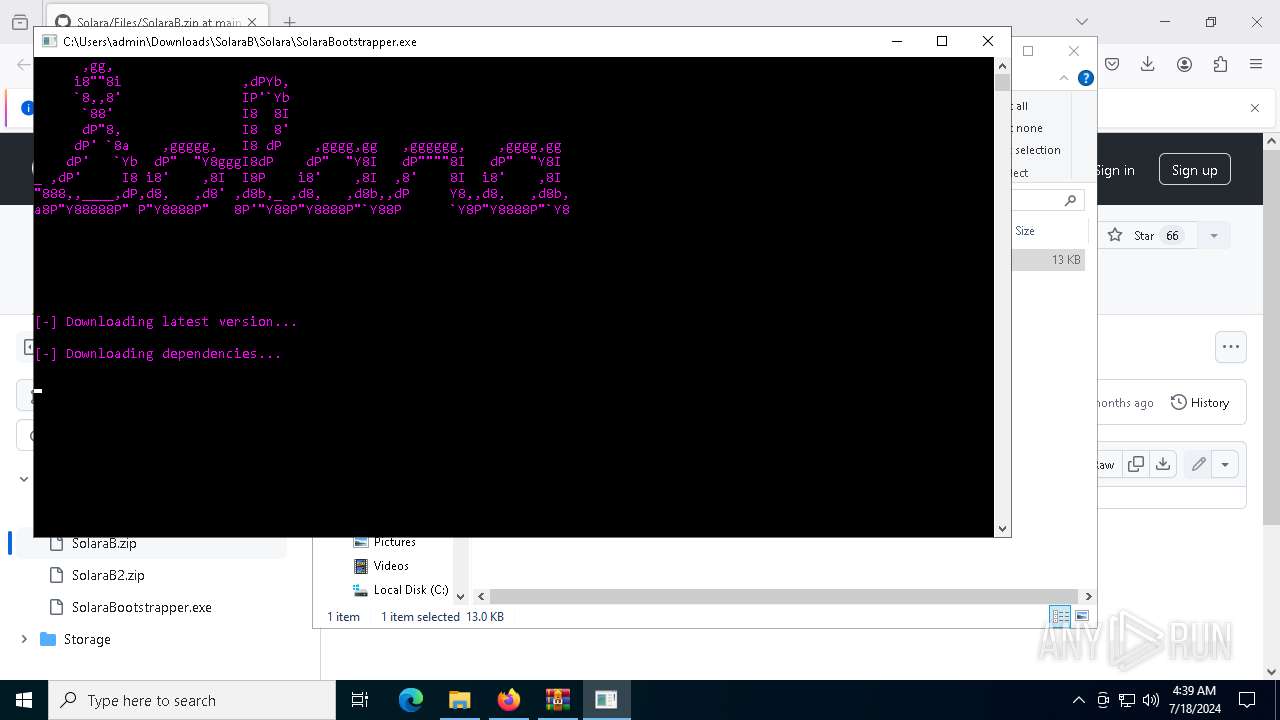The height and width of the screenshot is (720, 1280).
Task: Open the volume tray icon
Action: tap(1151, 700)
